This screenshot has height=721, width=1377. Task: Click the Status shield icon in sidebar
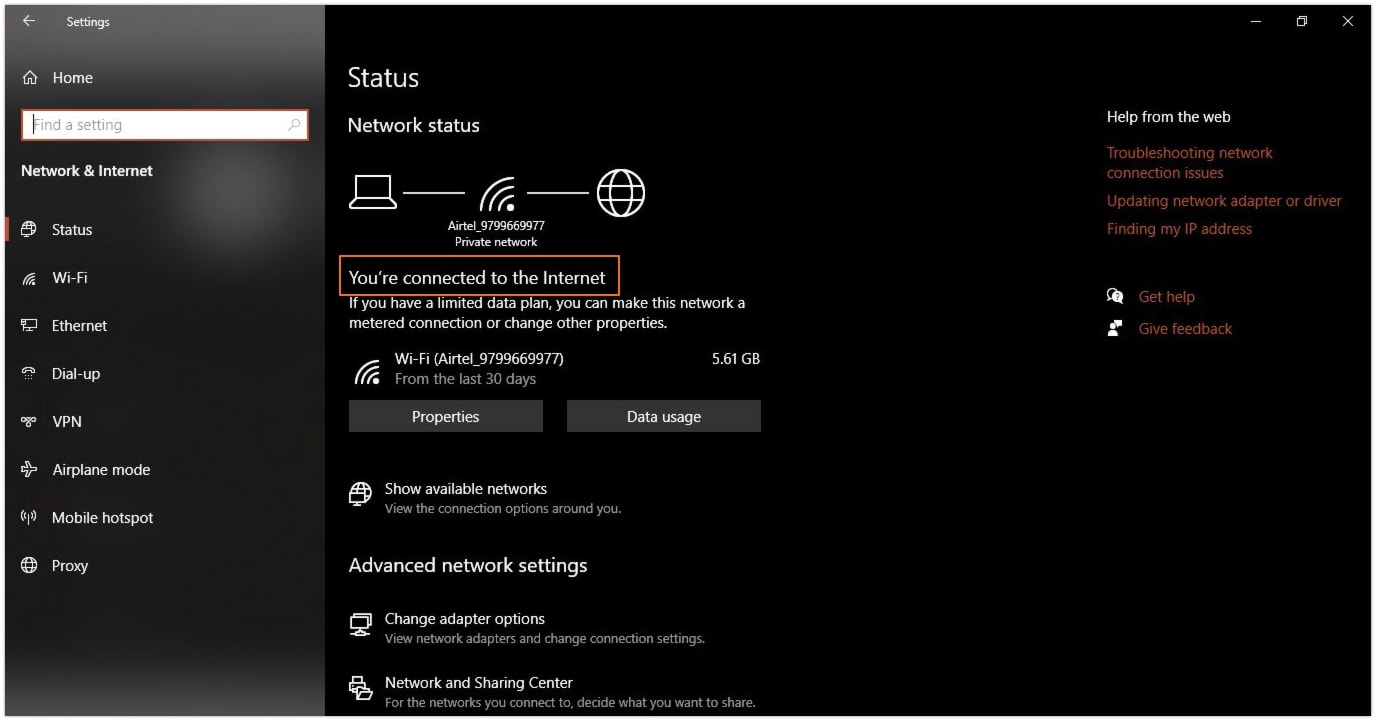(29, 229)
